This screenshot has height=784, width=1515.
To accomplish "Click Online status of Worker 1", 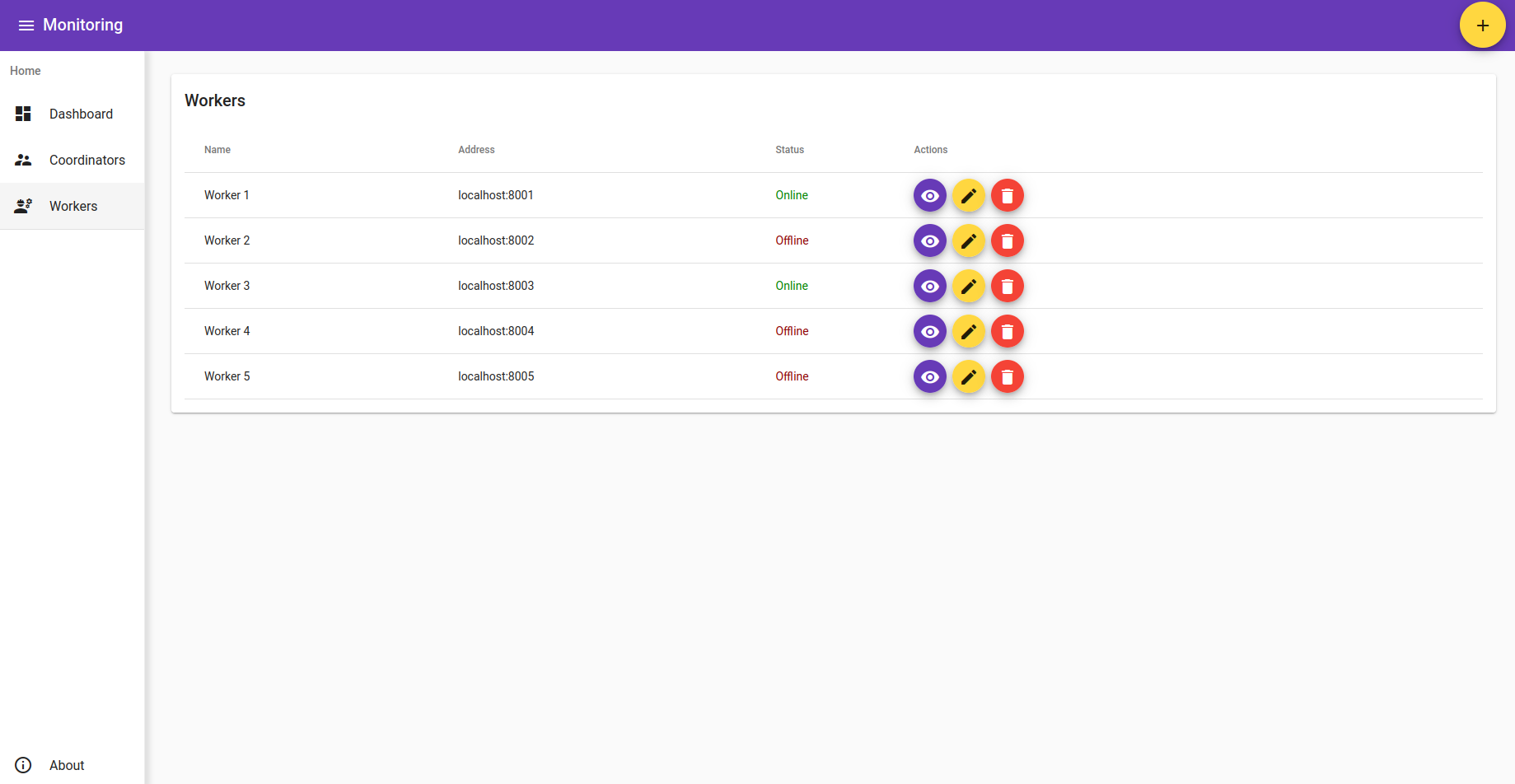I will click(792, 195).
